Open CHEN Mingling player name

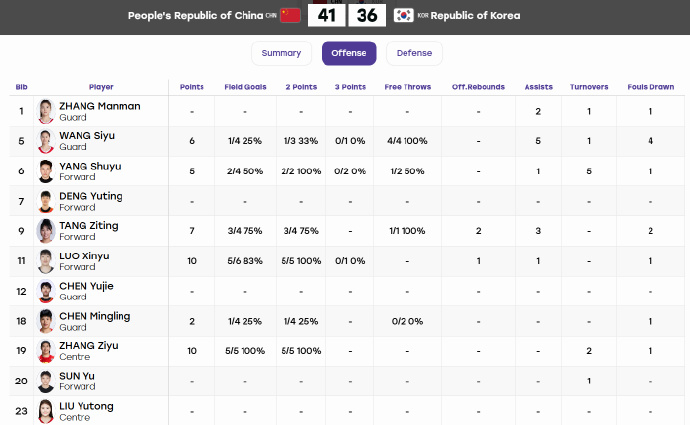[95, 316]
